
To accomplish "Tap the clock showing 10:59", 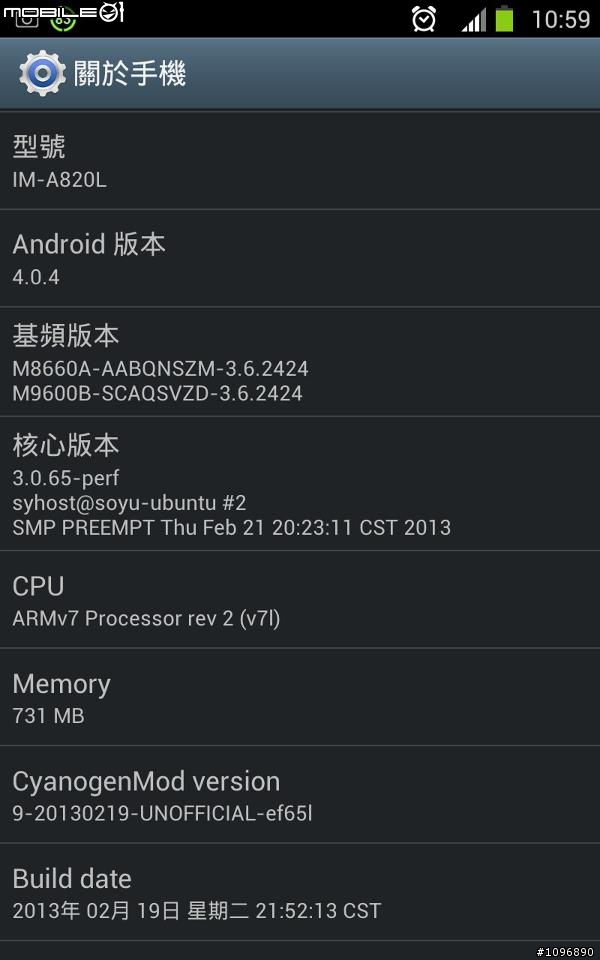I will point(561,20).
